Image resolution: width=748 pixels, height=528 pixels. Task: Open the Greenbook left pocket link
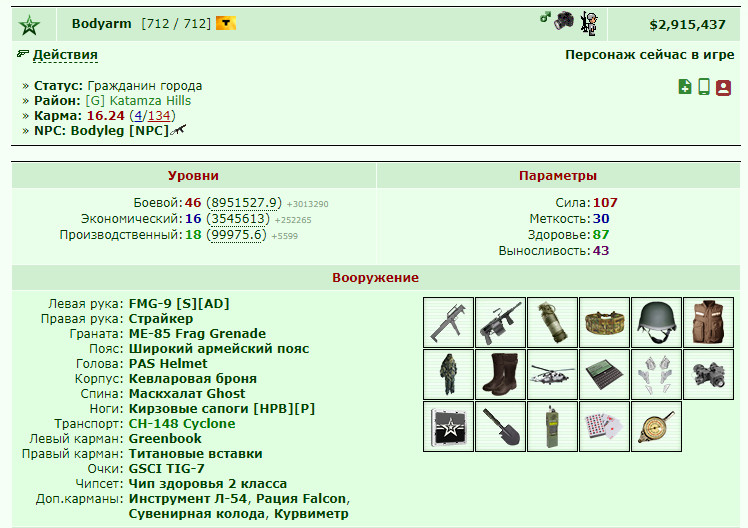pos(165,439)
